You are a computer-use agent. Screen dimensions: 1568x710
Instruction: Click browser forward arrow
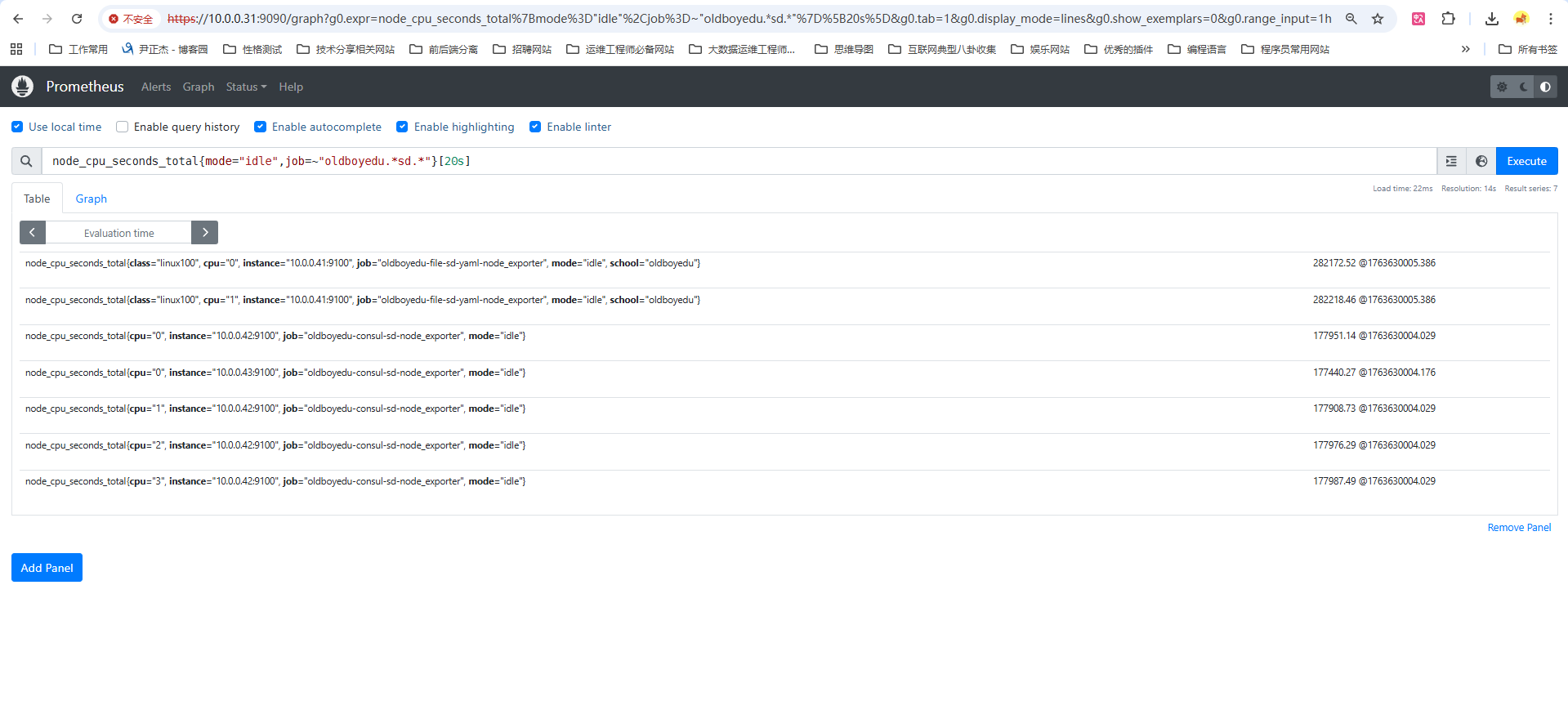(x=47, y=19)
